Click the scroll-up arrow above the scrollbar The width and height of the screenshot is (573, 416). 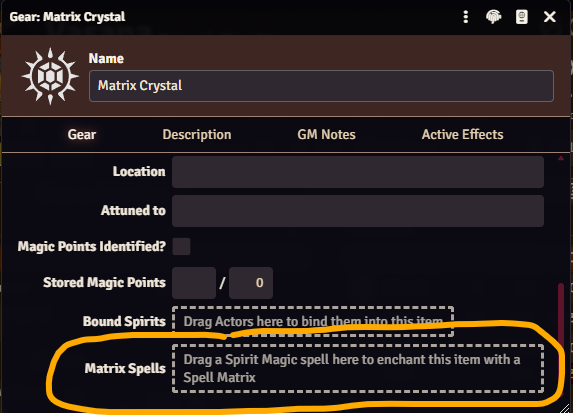[561, 158]
